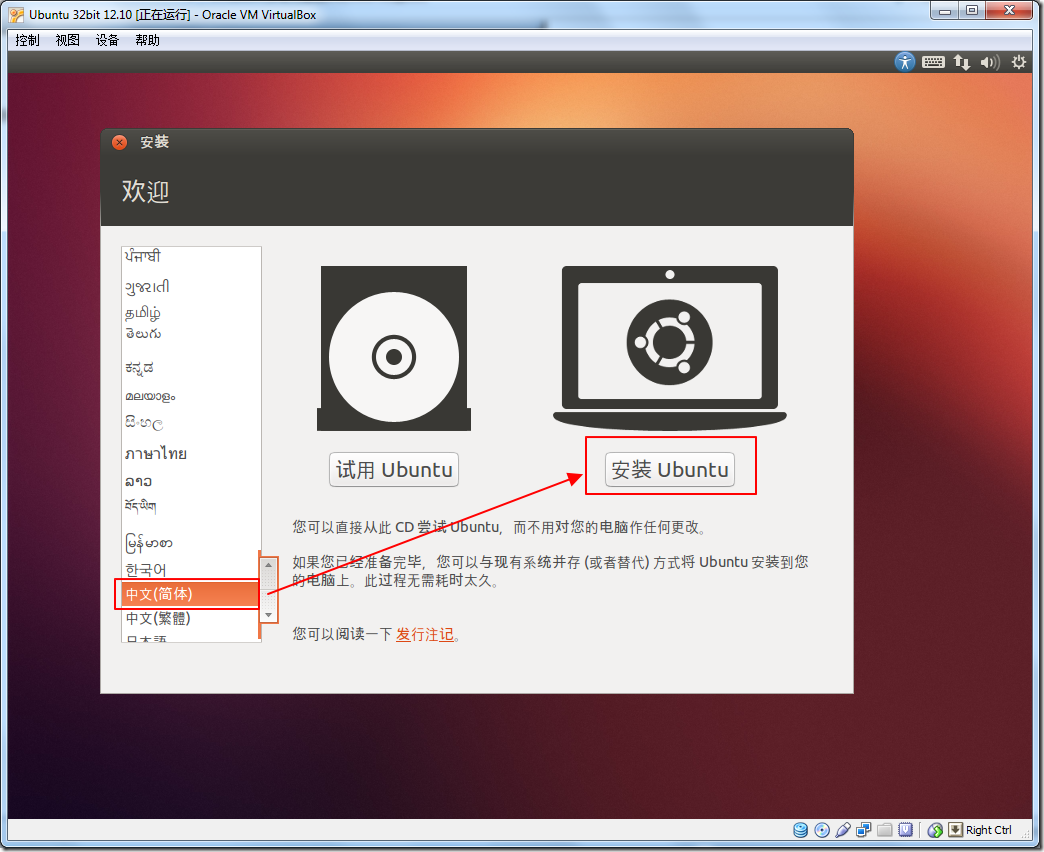This screenshot has height=852, width=1044.
Task: Click the keyboard capture arrow icon
Action: 955,829
